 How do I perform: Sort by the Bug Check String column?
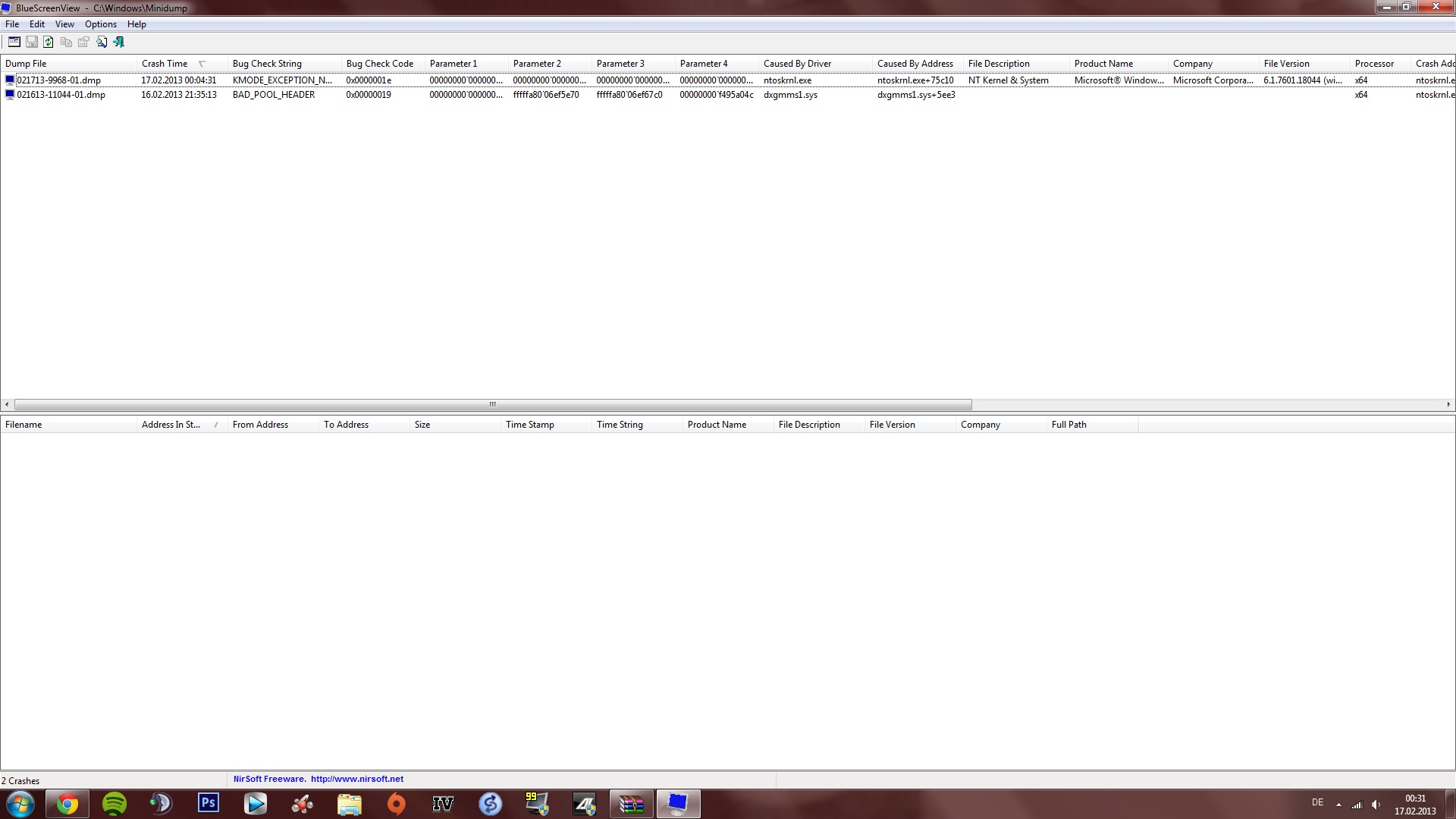267,64
